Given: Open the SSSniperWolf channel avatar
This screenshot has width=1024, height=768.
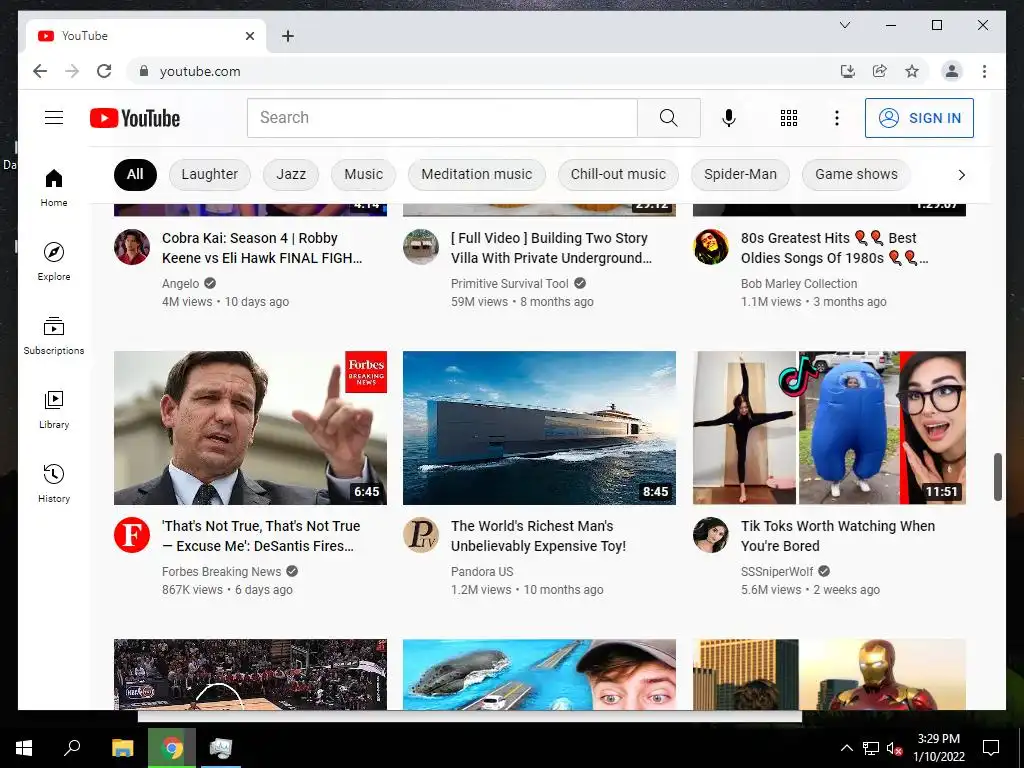Looking at the screenshot, I should coord(711,535).
